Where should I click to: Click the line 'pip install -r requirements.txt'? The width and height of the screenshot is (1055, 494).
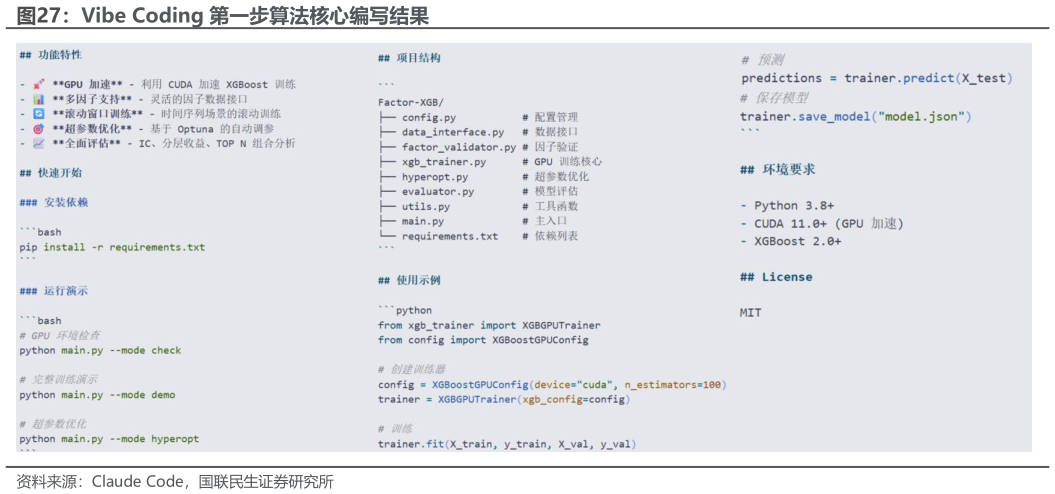click(x=112, y=247)
